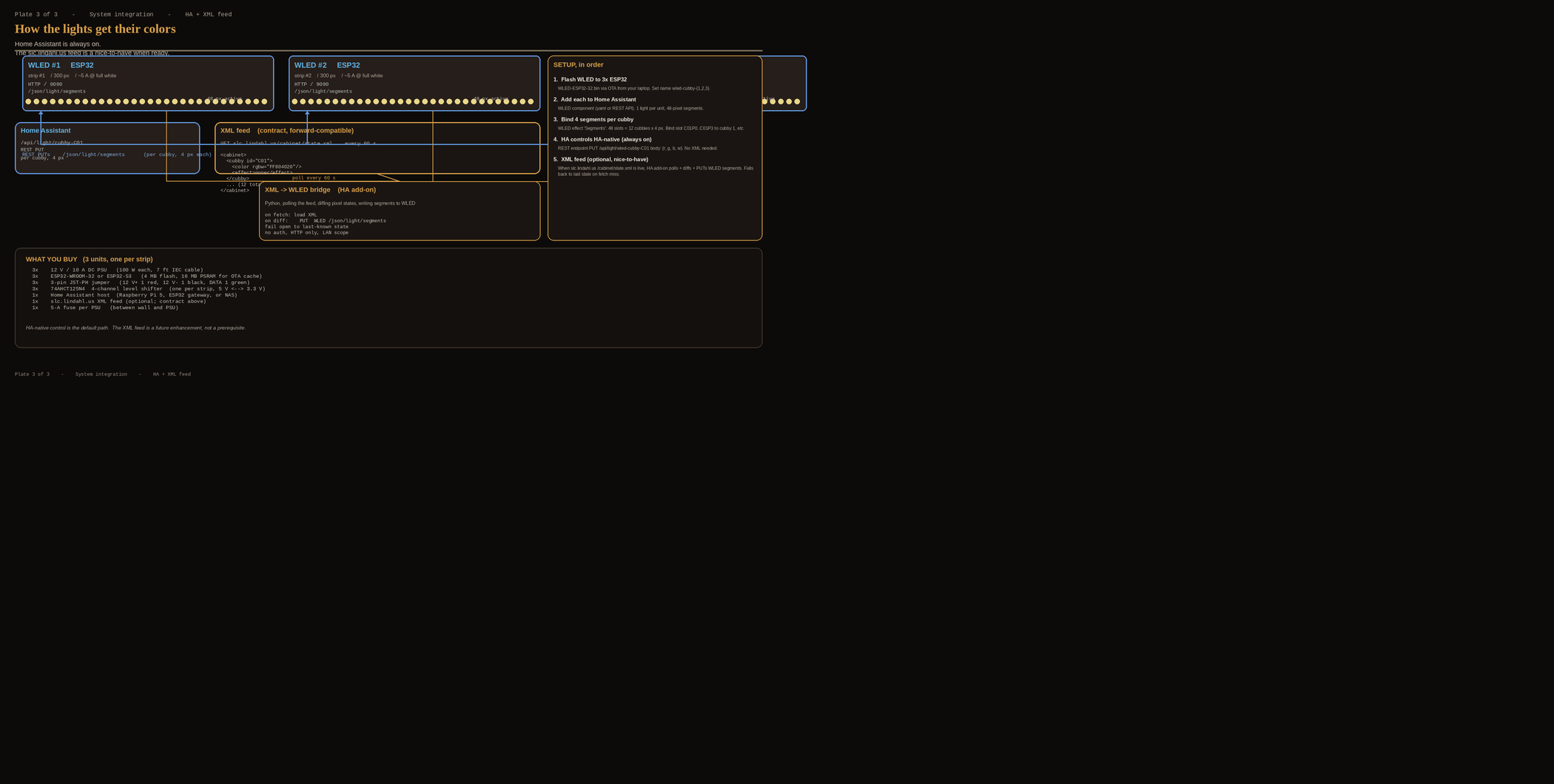
Task: Click the subtitle "Home Assistant is always on."
Action: (58, 44)
